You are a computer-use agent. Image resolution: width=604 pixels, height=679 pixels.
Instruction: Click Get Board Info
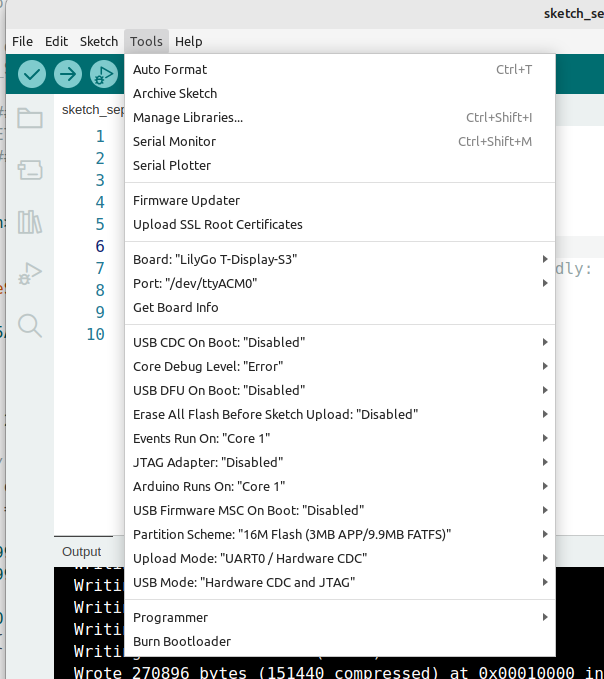[x=176, y=308]
